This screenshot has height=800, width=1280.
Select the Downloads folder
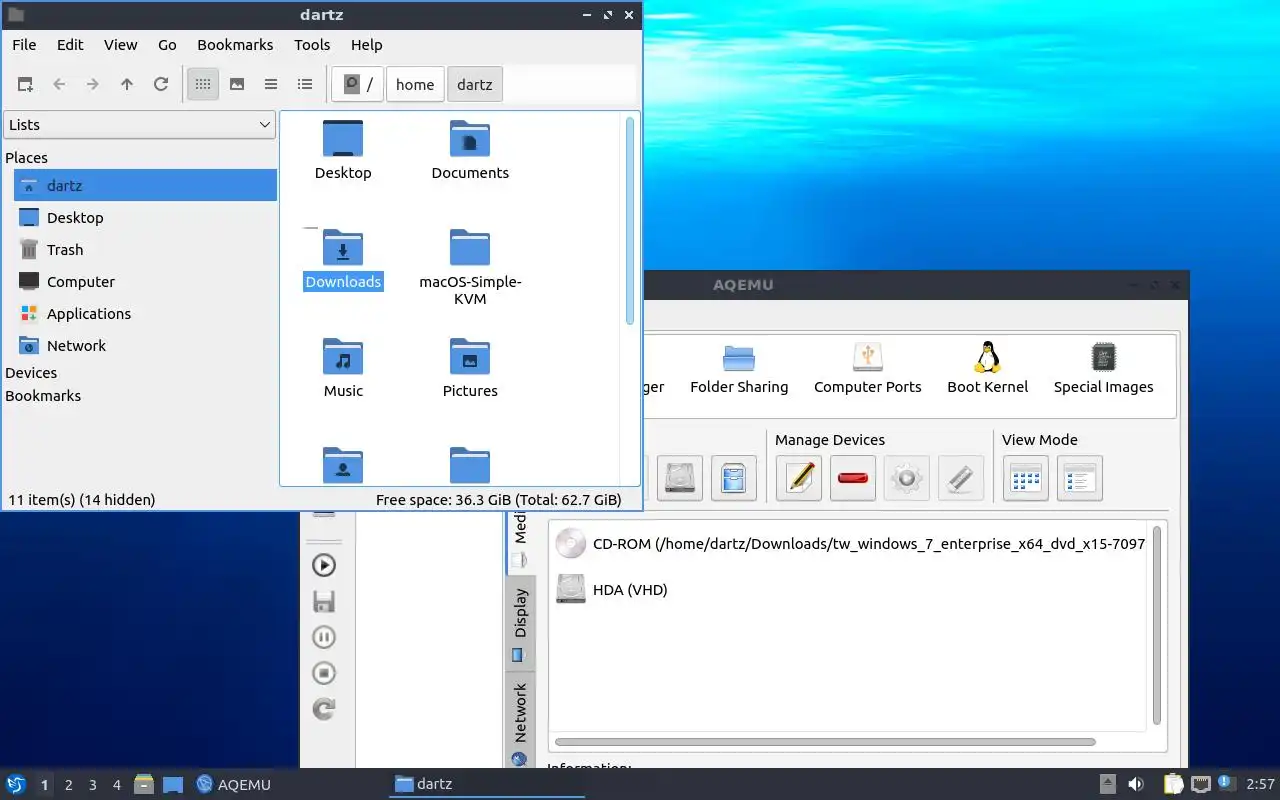point(343,259)
